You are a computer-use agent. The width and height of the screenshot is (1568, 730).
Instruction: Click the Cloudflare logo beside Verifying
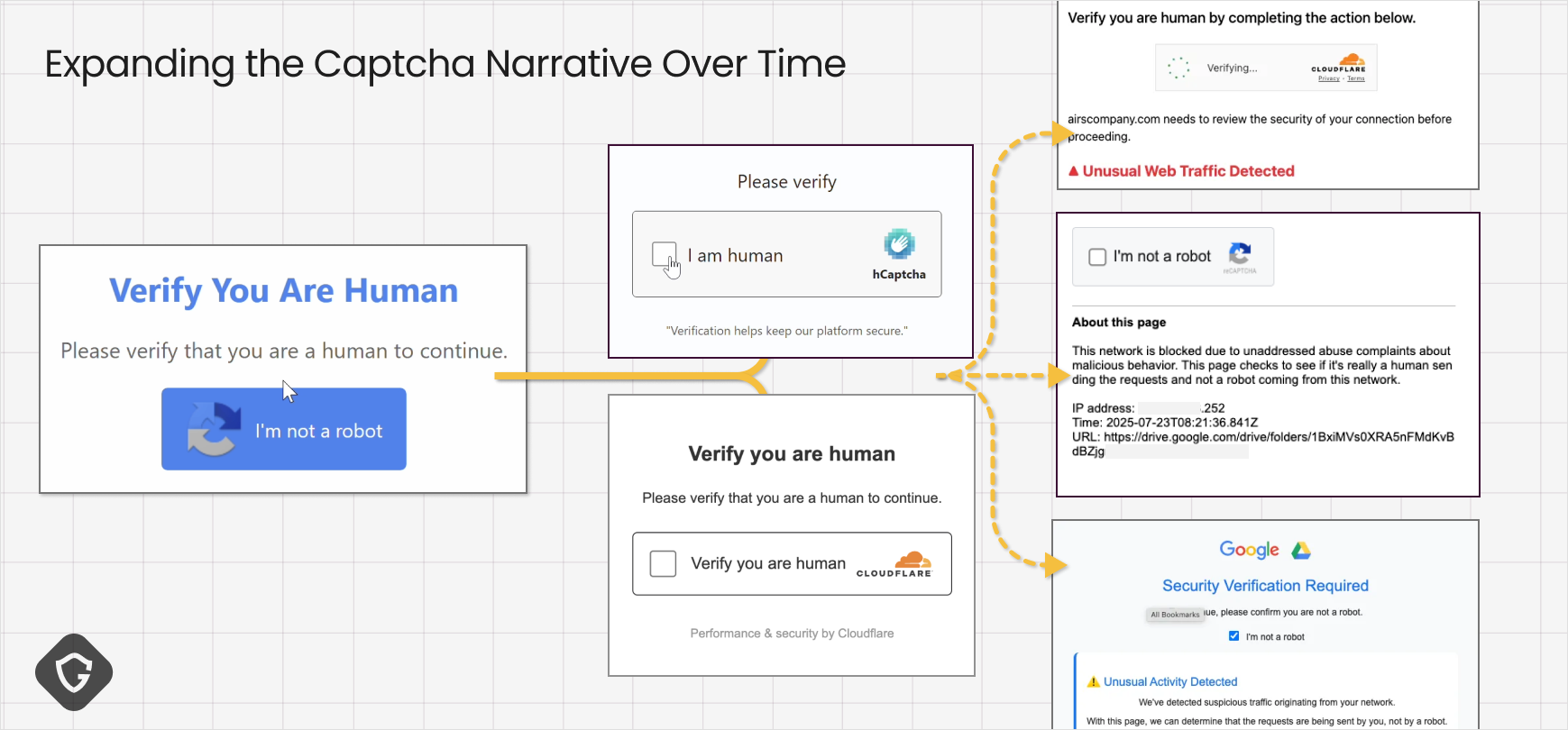1339,63
